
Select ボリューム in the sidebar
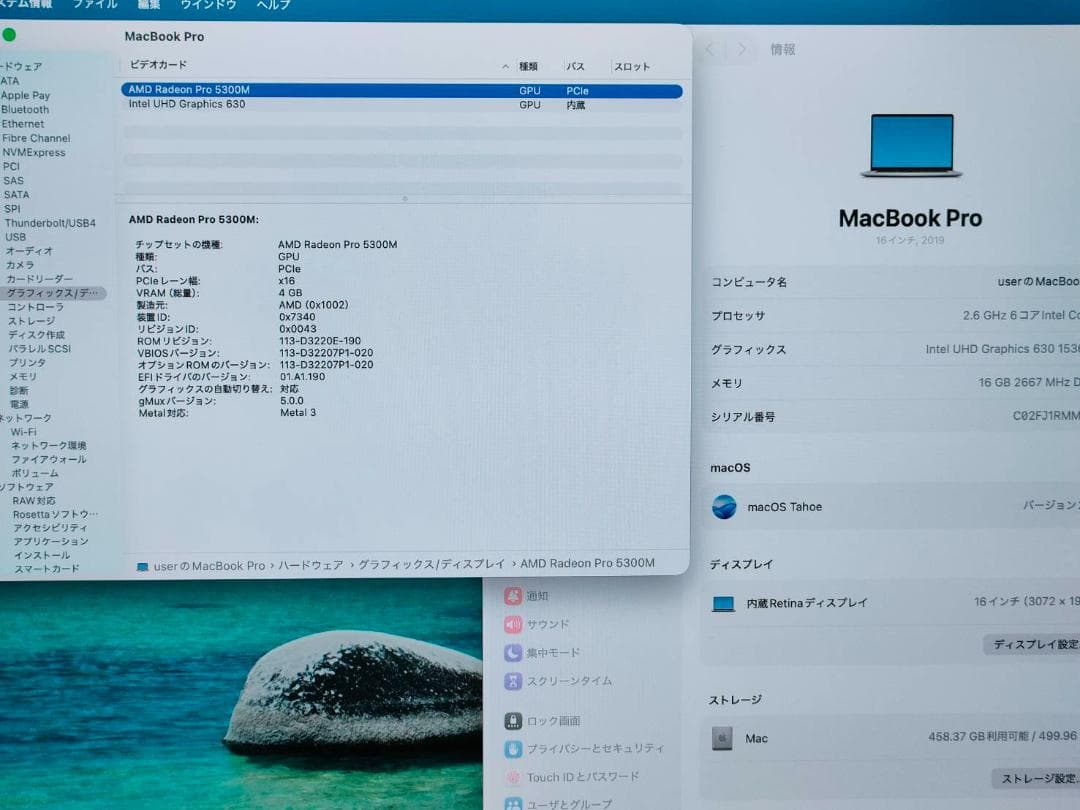pyautogui.click(x=35, y=473)
